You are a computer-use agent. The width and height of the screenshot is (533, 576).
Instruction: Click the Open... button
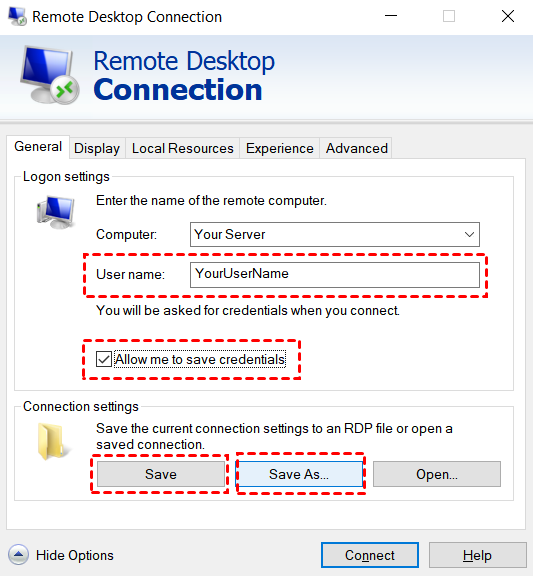tap(437, 474)
